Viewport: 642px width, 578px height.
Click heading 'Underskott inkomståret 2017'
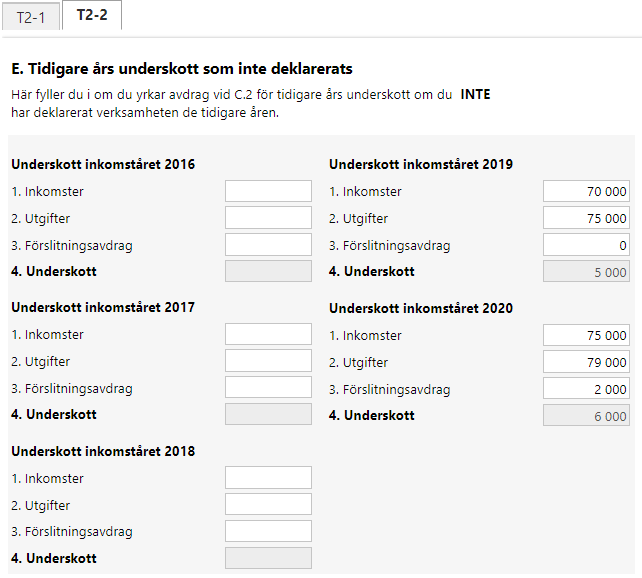[103, 307]
